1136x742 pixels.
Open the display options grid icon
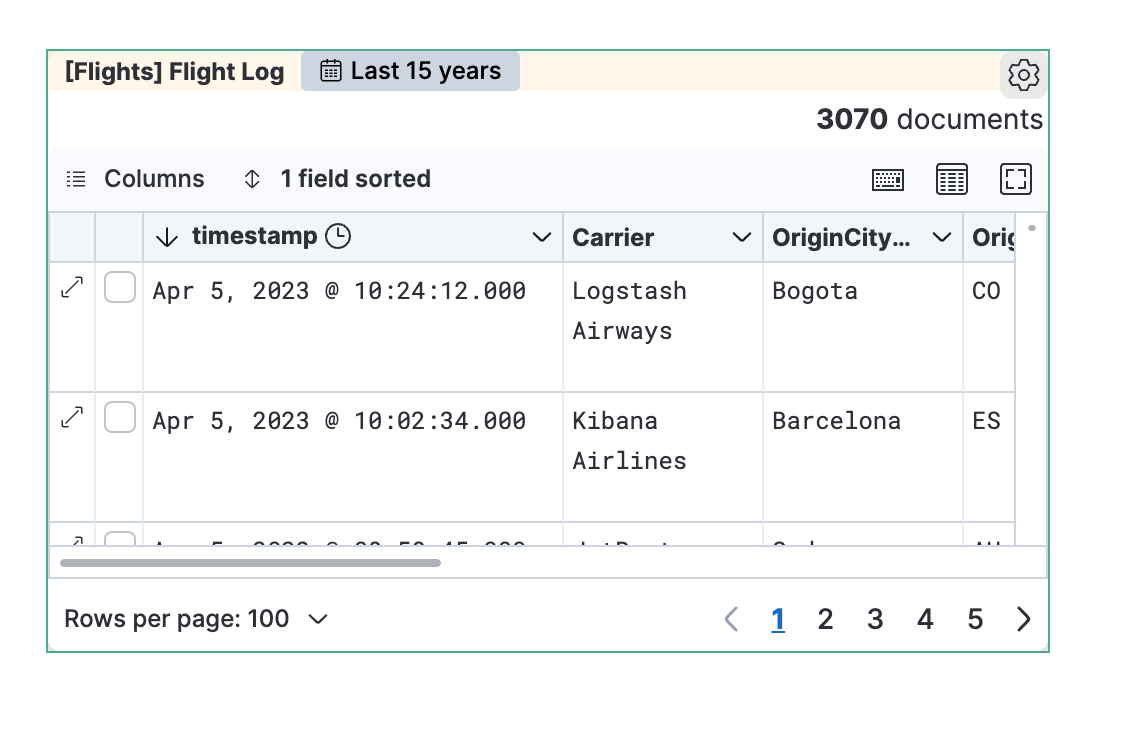click(951, 179)
